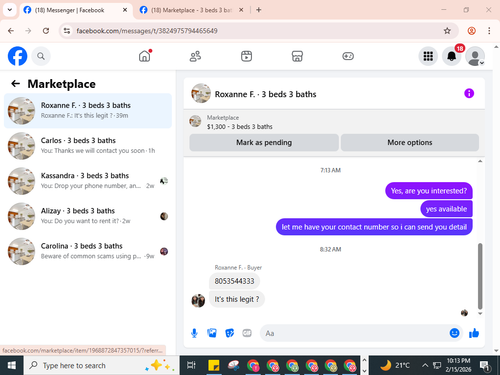The image size is (500, 375).
Task: Click the address bar URL
Action: tap(147, 31)
